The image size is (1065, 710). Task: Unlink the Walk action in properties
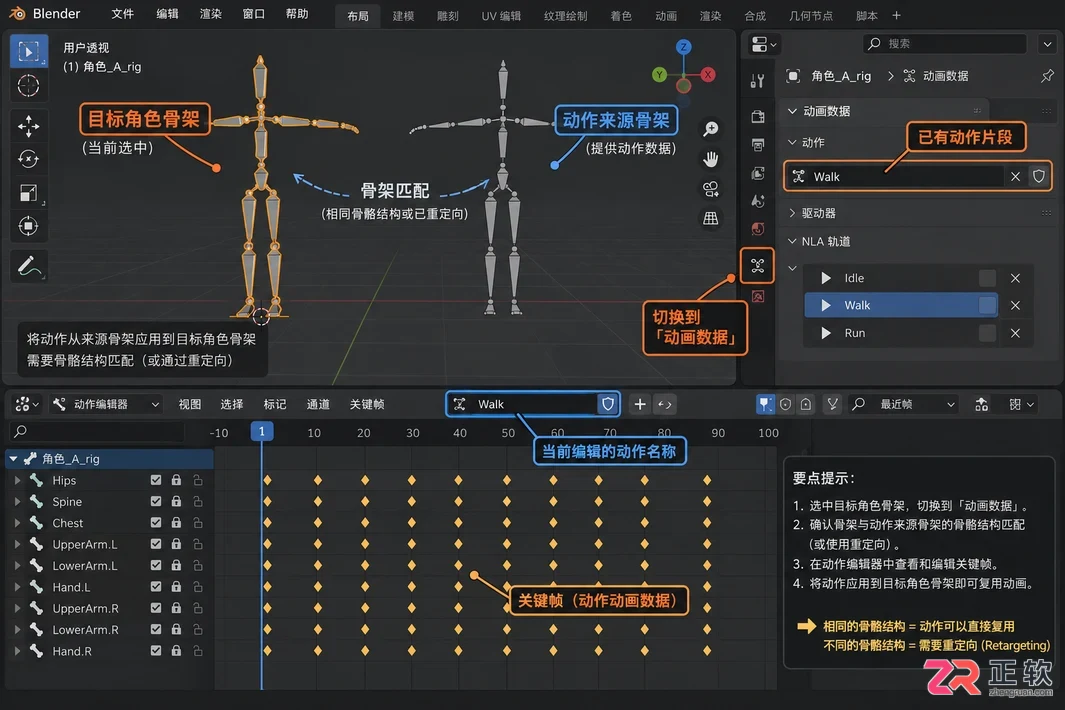coord(1015,177)
